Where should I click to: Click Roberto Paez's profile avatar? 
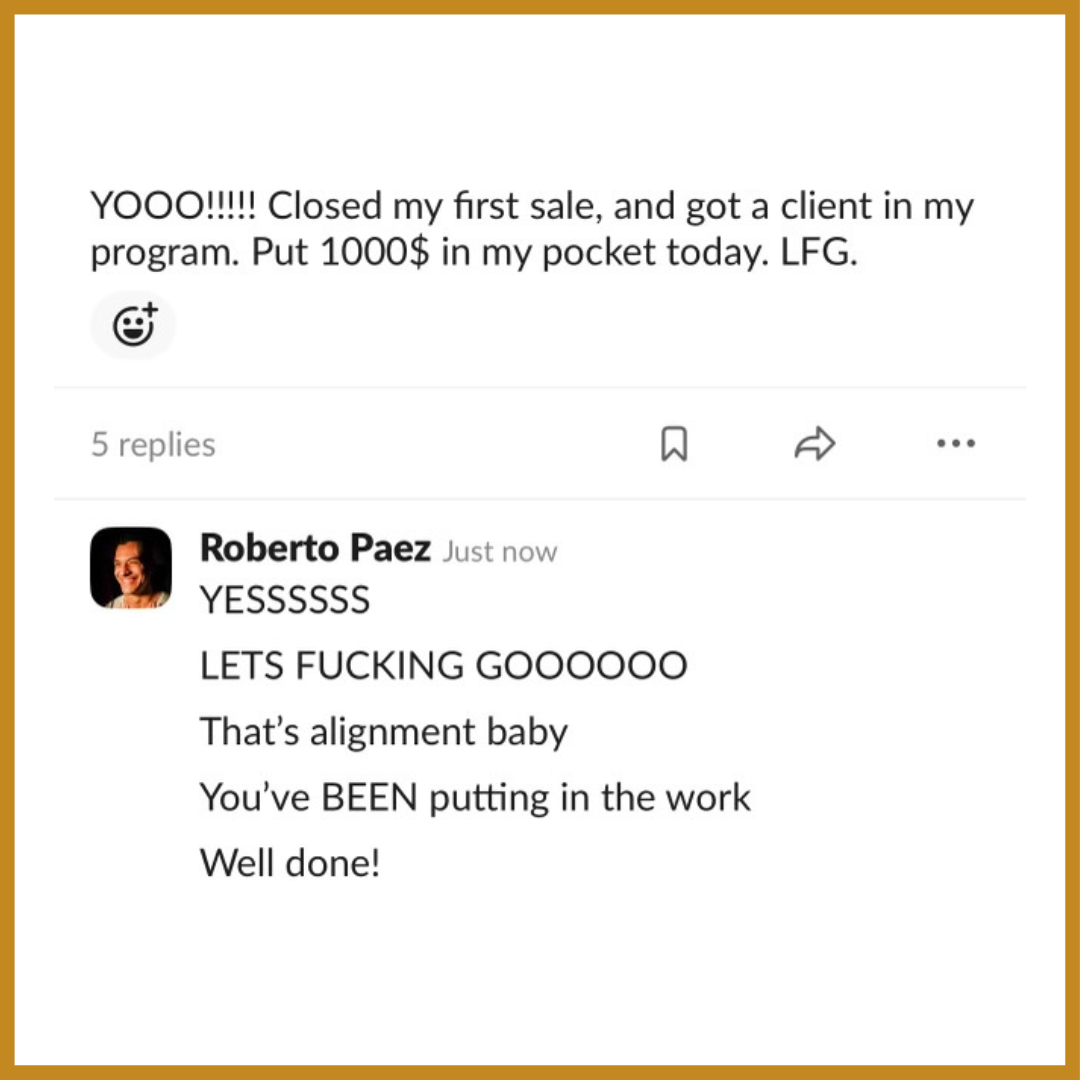(x=131, y=567)
